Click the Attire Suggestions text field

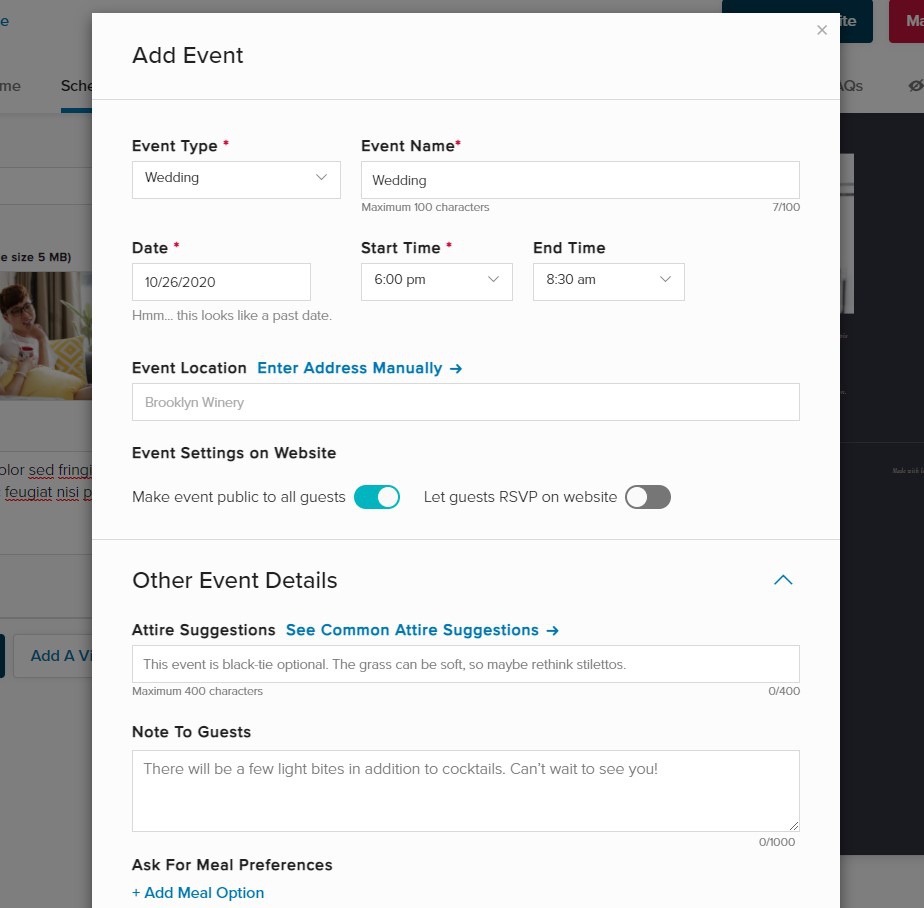(465, 664)
